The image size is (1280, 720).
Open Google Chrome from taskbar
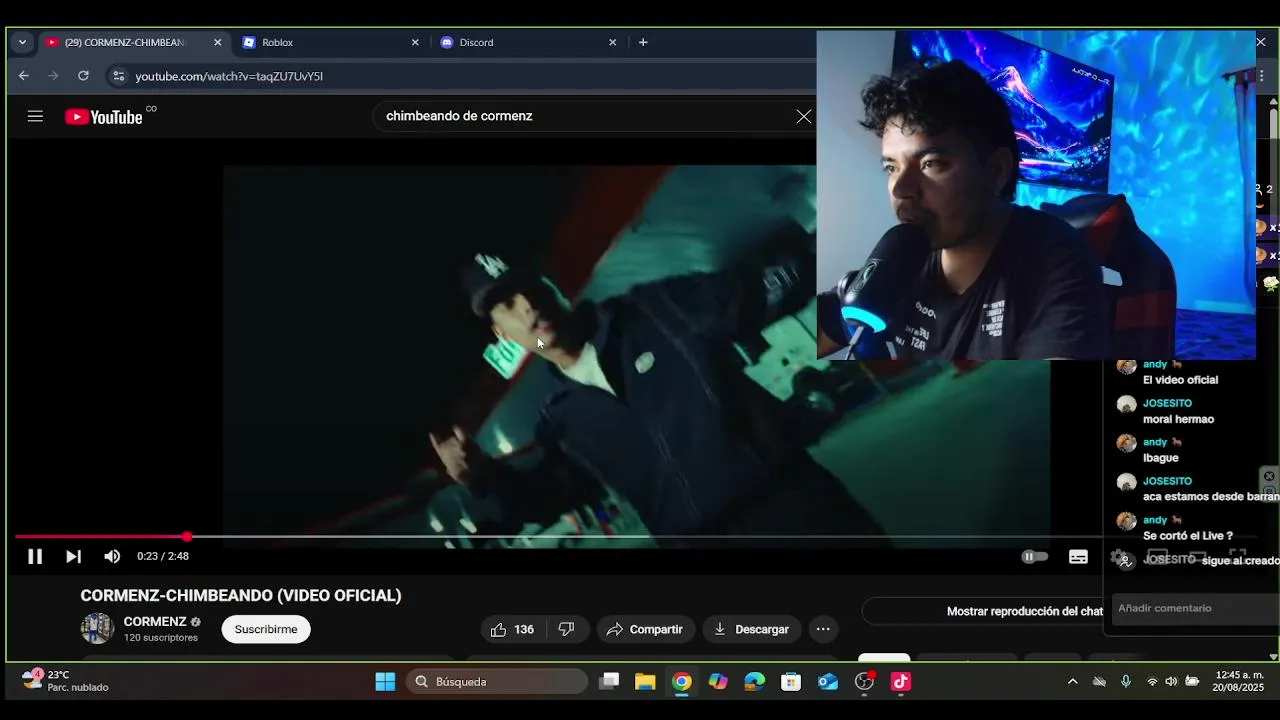681,682
